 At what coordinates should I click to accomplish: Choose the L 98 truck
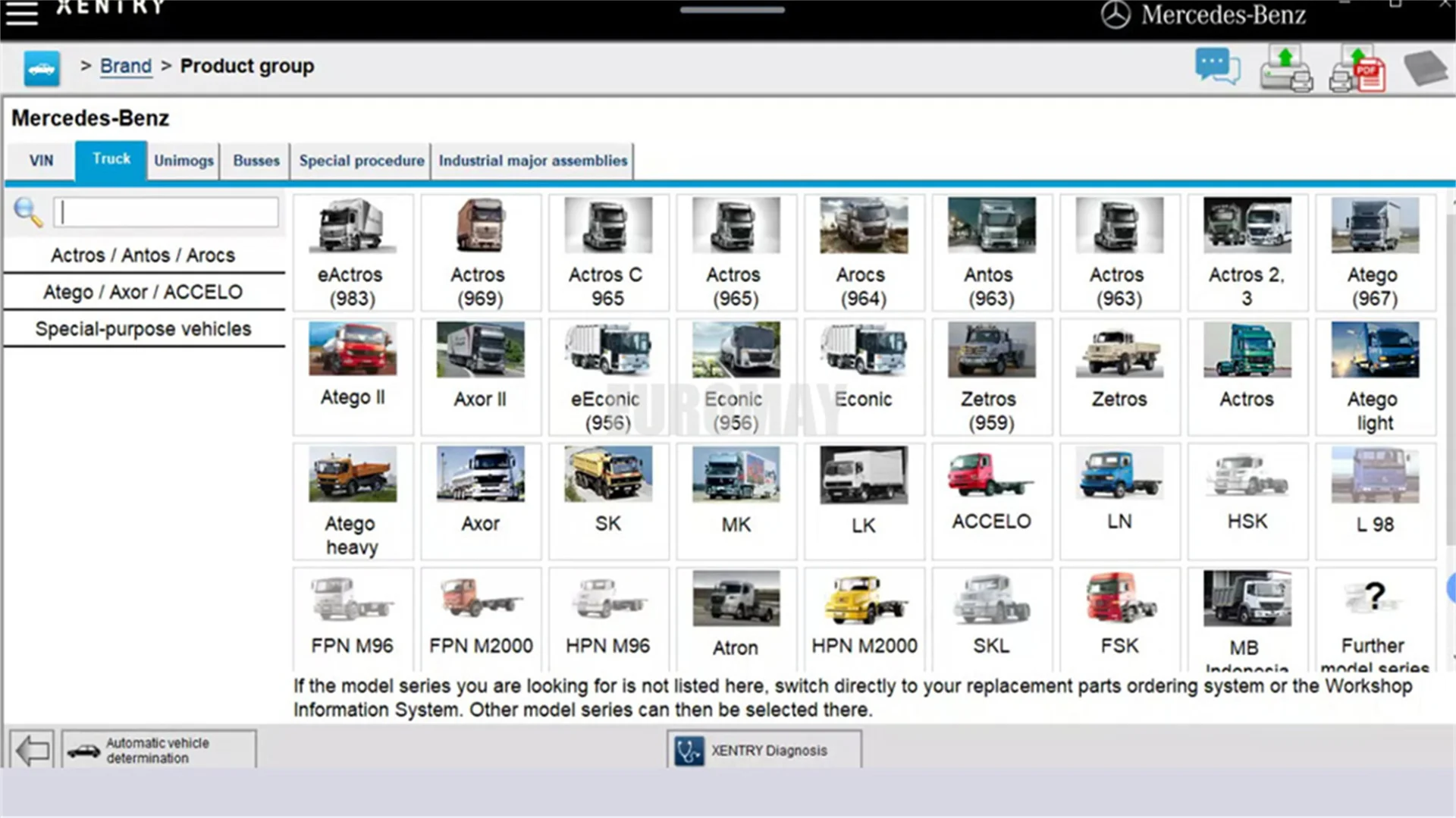click(1375, 501)
